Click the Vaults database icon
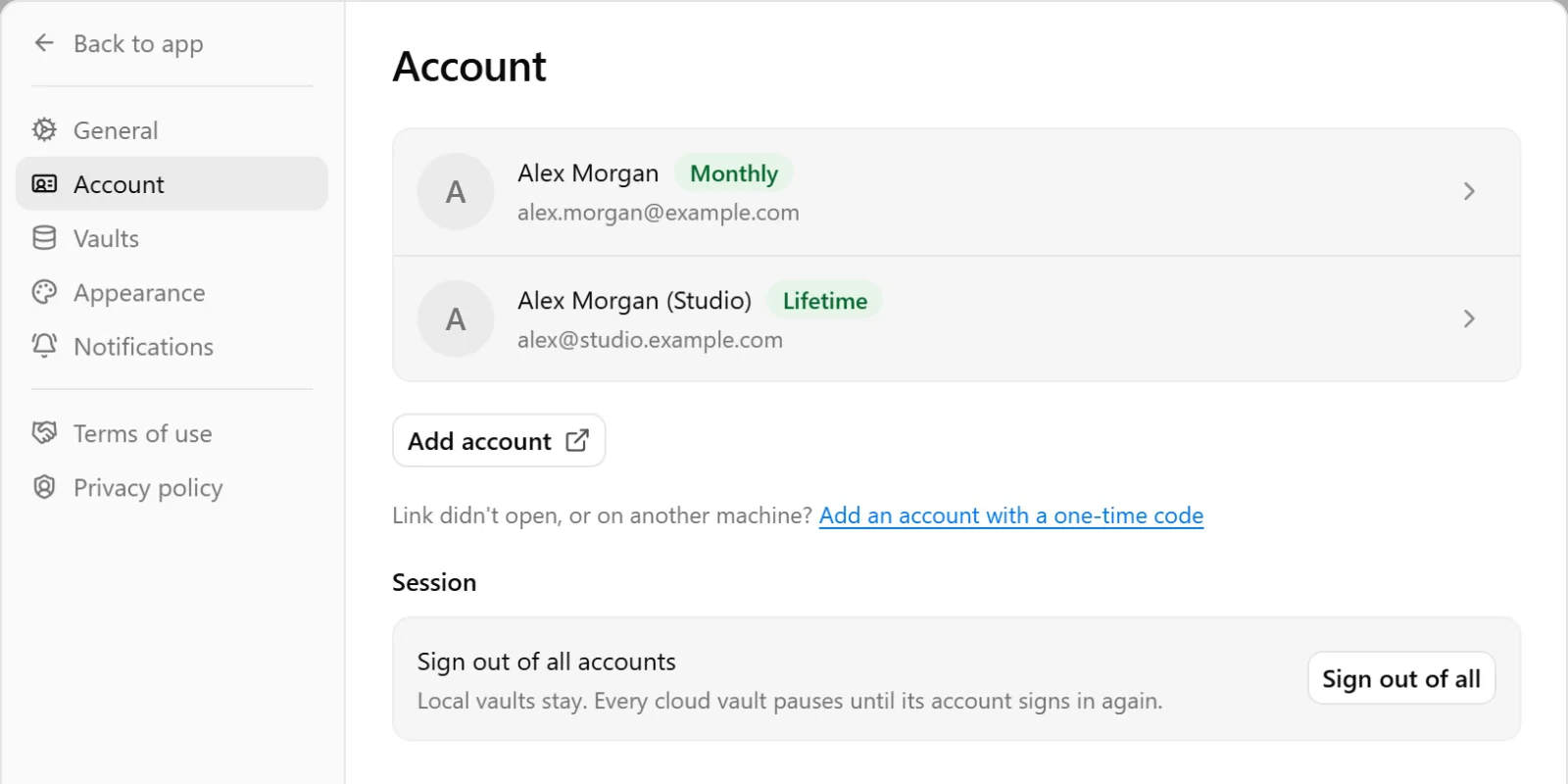1568x784 pixels. pos(44,238)
